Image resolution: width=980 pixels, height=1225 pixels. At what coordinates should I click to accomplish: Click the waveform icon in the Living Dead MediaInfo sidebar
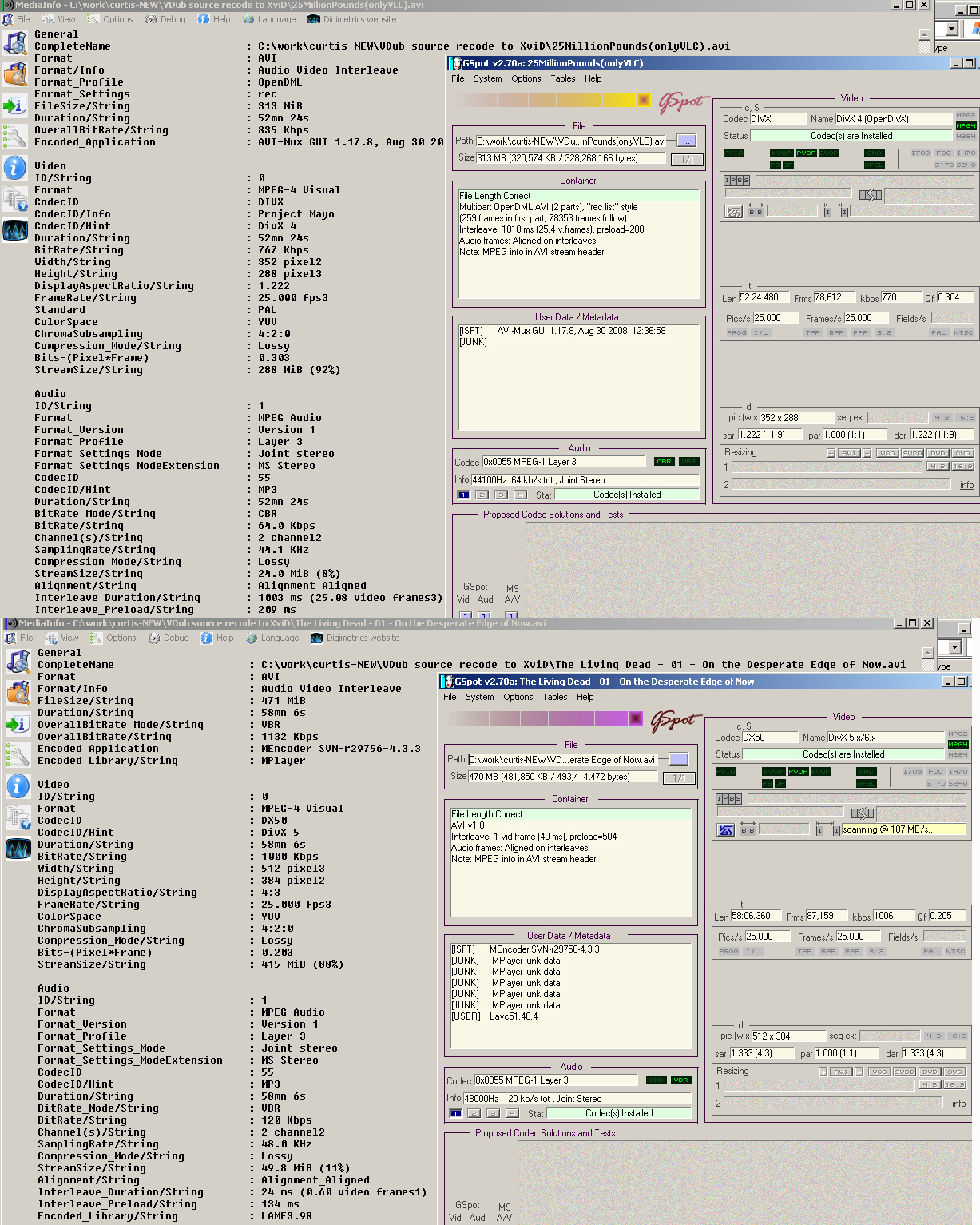point(18,849)
